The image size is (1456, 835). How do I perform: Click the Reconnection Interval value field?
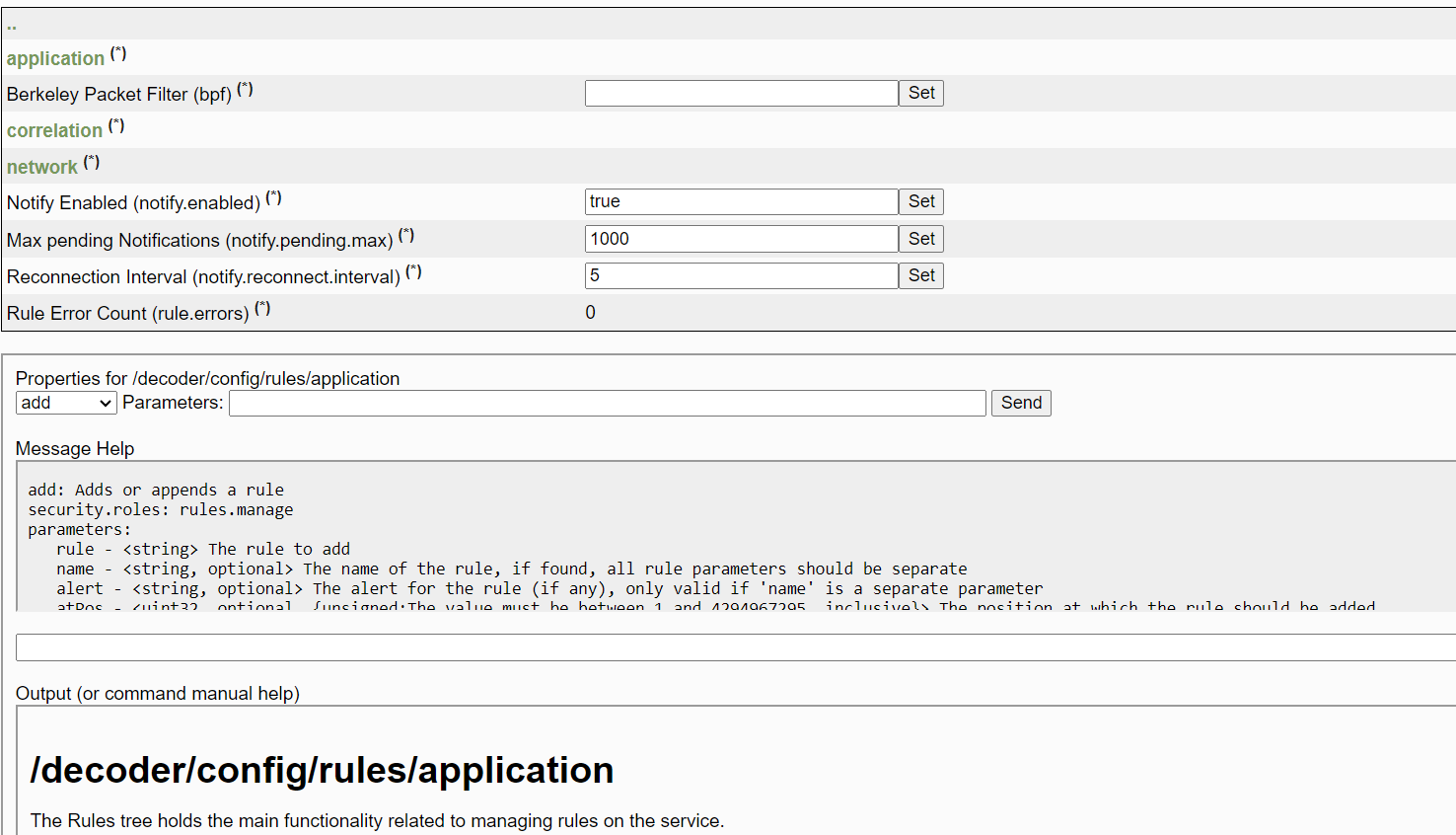[741, 275]
